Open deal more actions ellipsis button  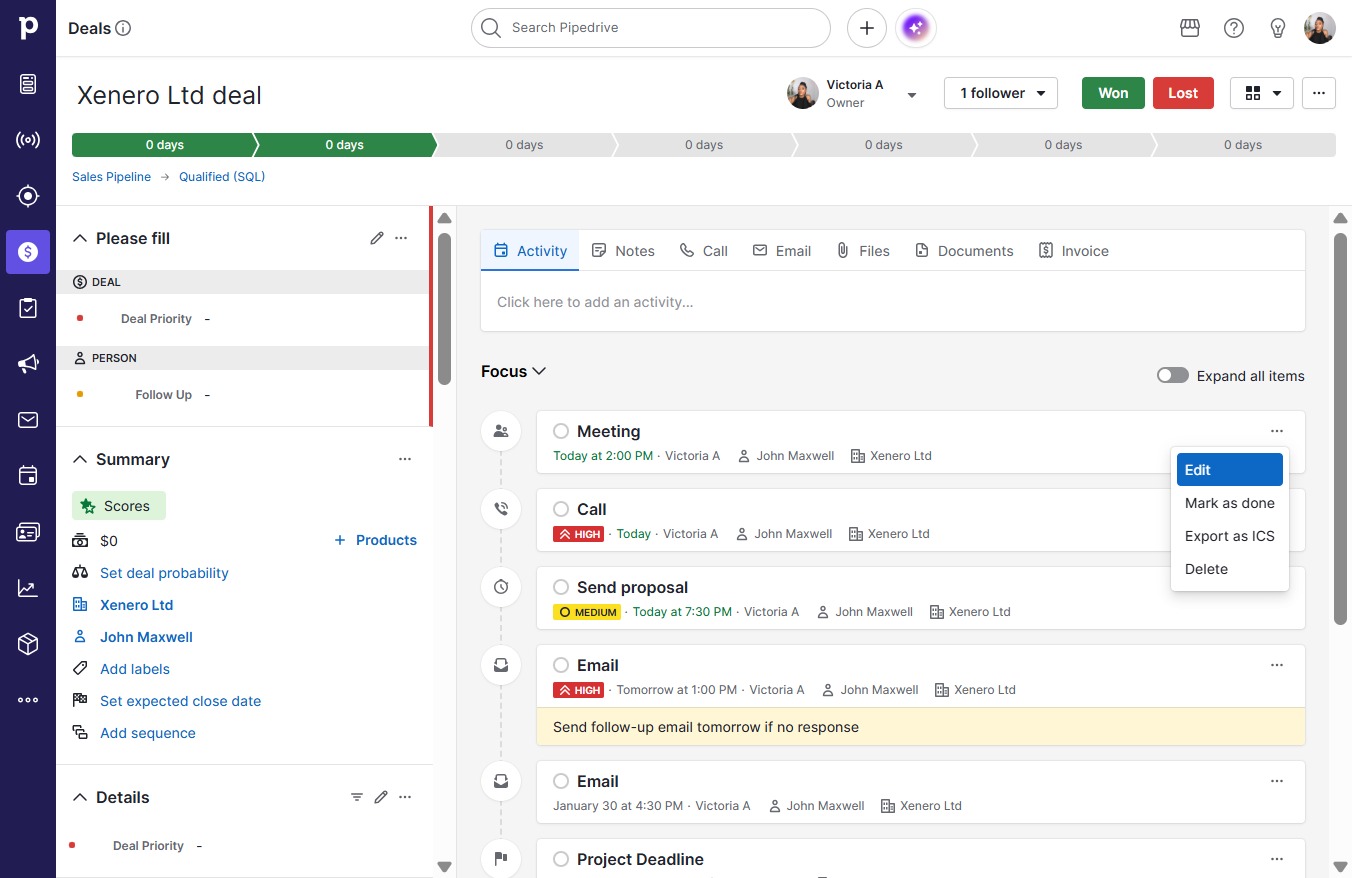pos(1319,93)
